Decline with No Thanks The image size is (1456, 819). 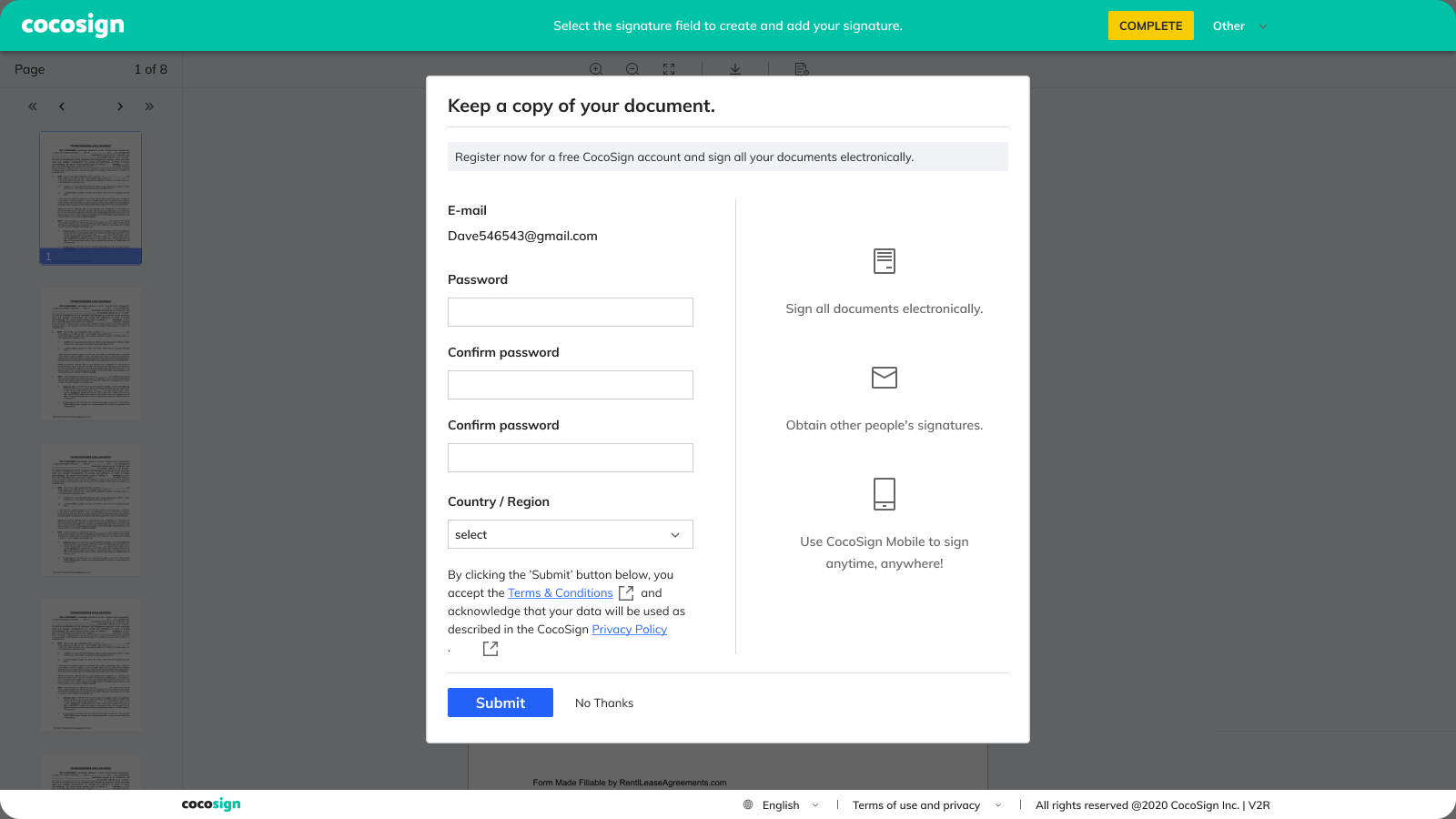click(x=604, y=703)
